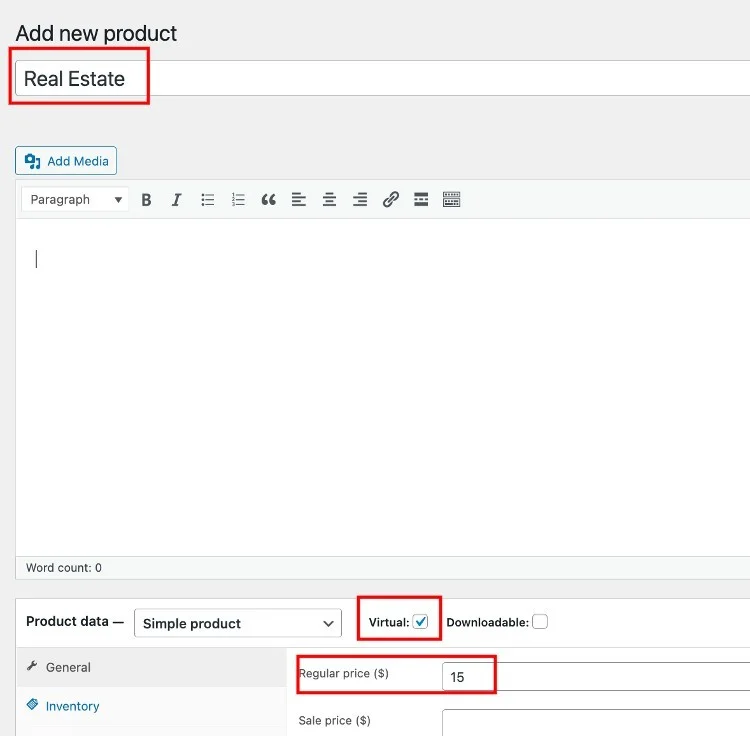Viewport: 750px width, 736px height.
Task: Align text left in the editor
Action: pos(299,199)
